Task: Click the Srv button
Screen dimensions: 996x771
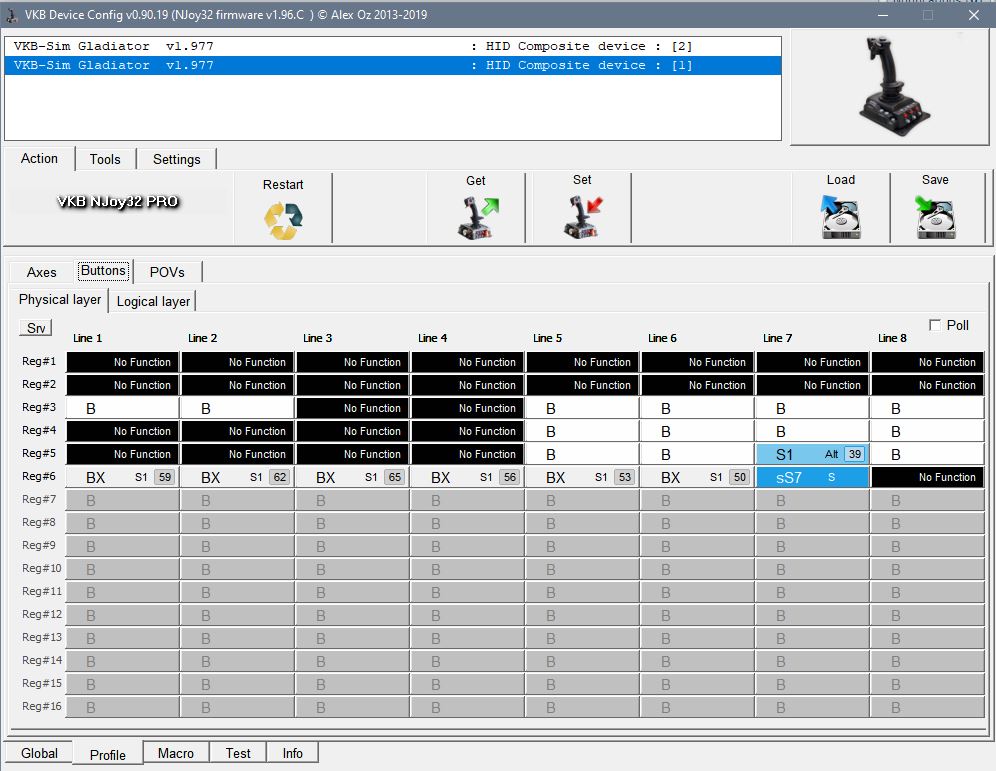Action: (36, 328)
